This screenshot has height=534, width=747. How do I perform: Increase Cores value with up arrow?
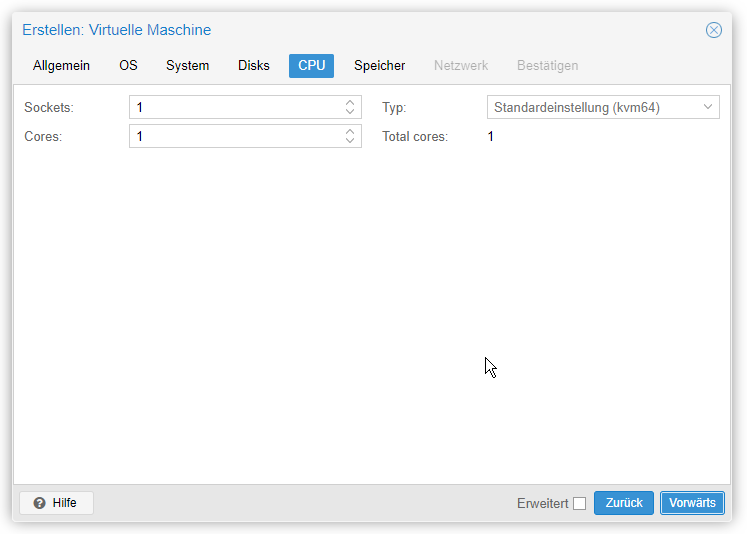pyautogui.click(x=350, y=131)
